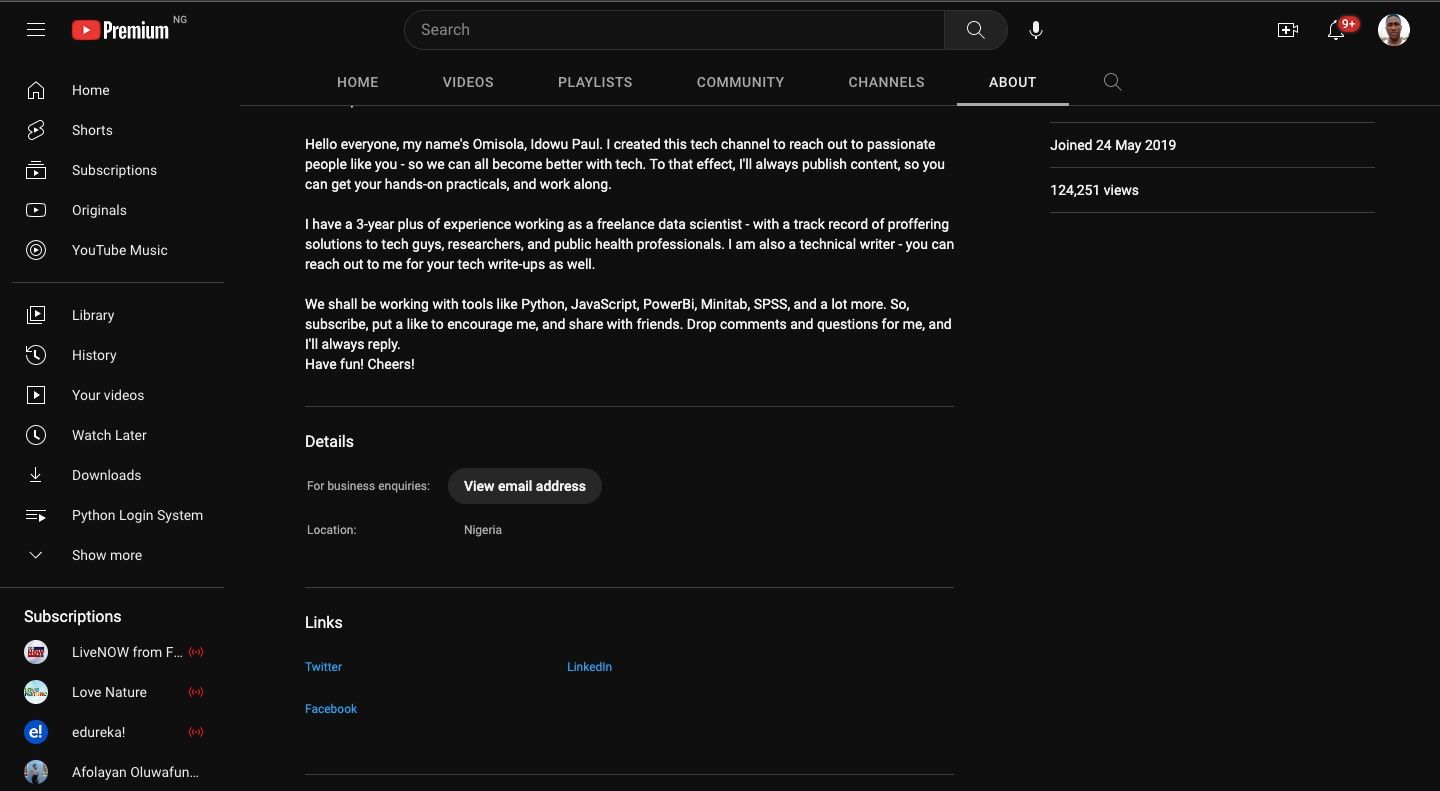Viewport: 1440px width, 791px height.
Task: Click the search magnifier button
Action: pos(975,30)
